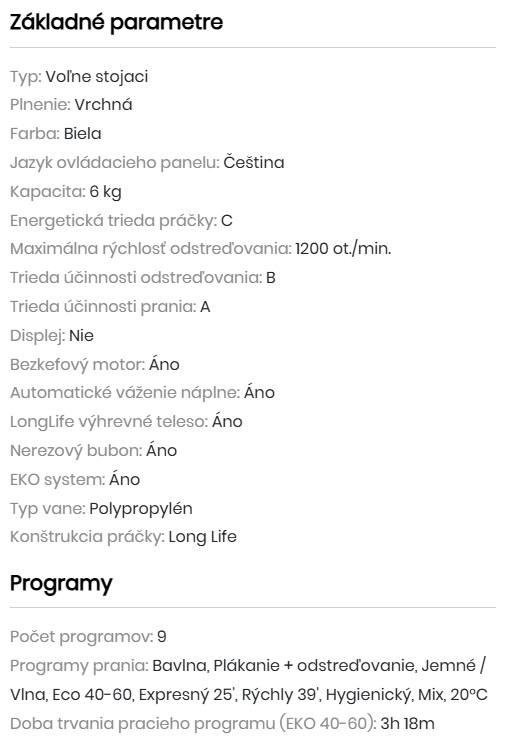The width and height of the screenshot is (532, 753).
Task: Click the energy class value C
Action: (x=227, y=220)
